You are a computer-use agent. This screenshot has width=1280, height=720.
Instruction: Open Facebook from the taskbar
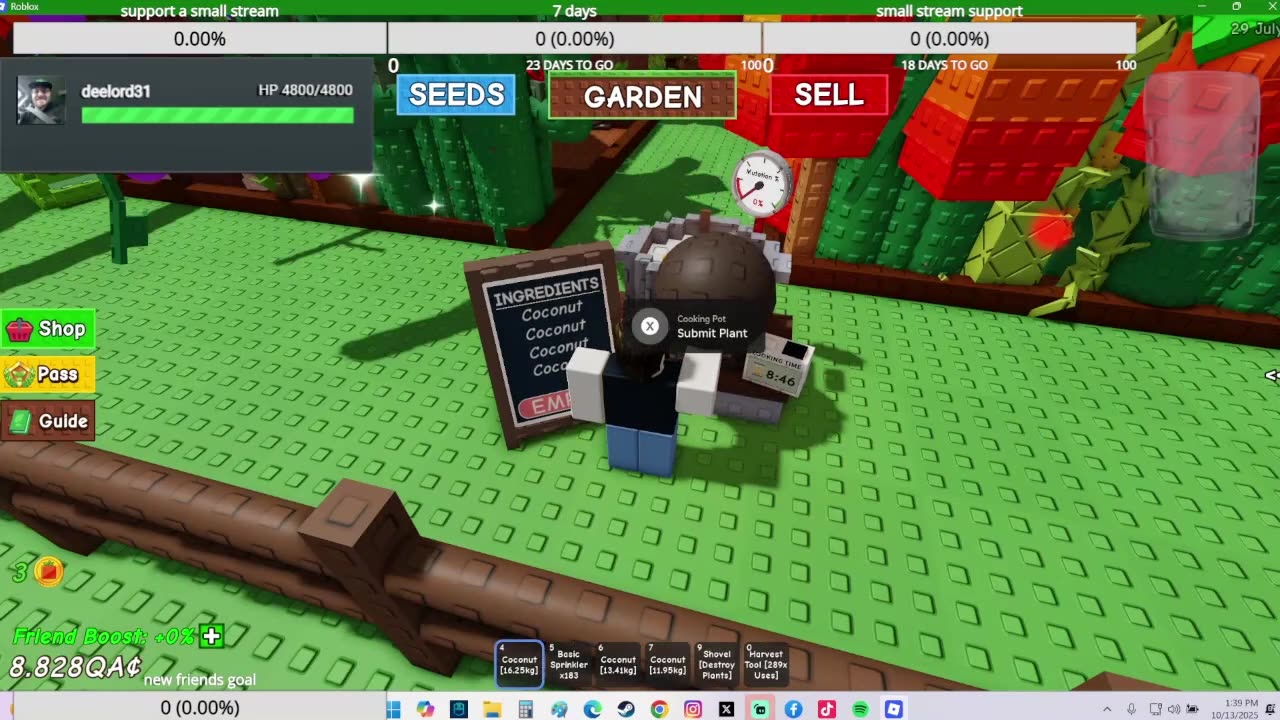[x=793, y=709]
